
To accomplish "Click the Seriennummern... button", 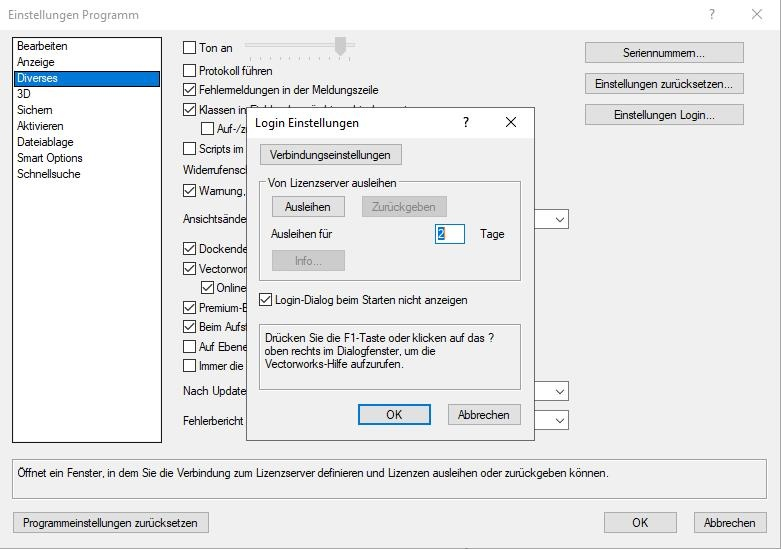I will point(664,53).
